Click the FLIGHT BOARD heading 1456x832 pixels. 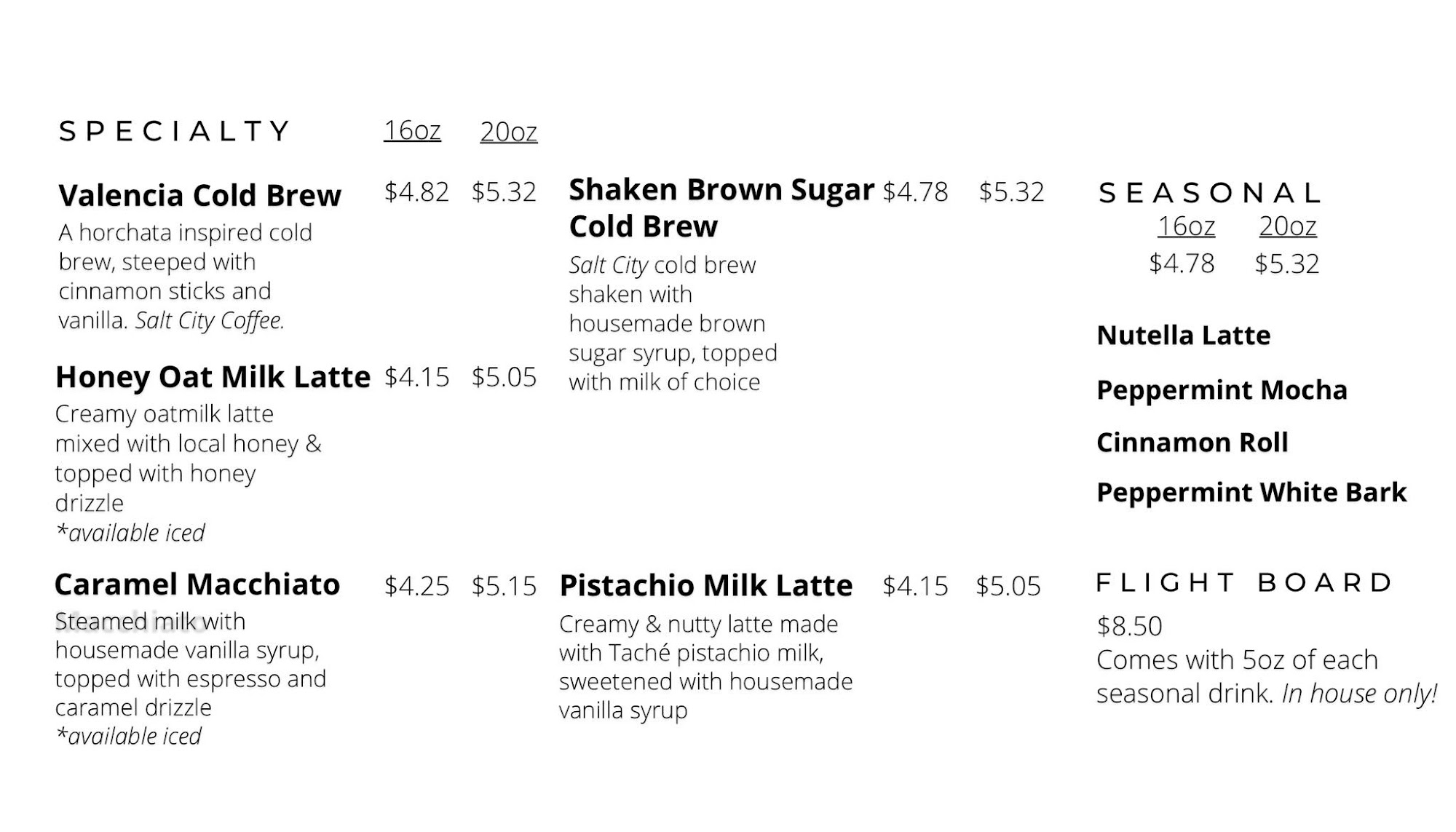[1244, 583]
